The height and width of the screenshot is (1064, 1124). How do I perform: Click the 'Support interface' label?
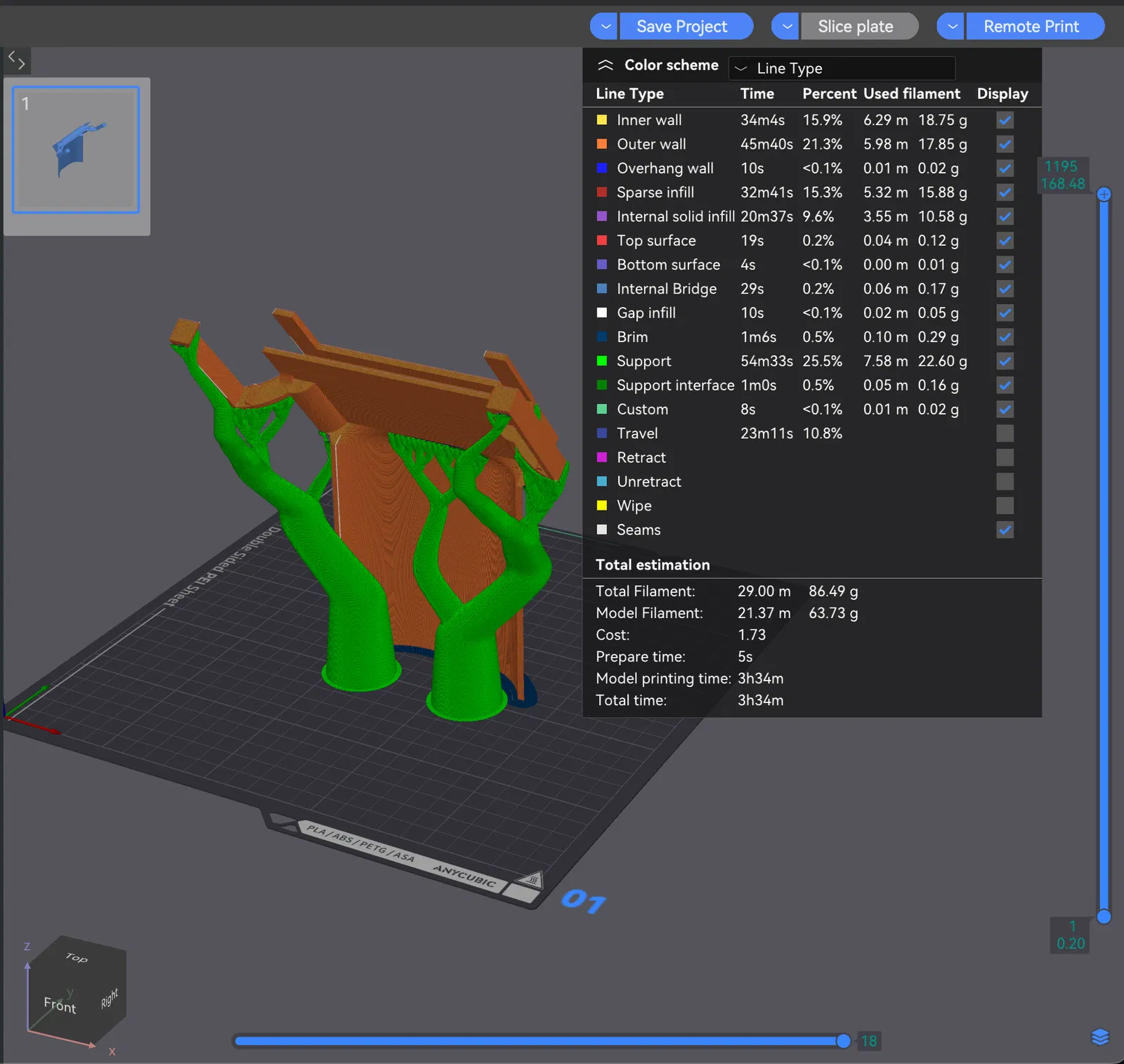point(676,385)
